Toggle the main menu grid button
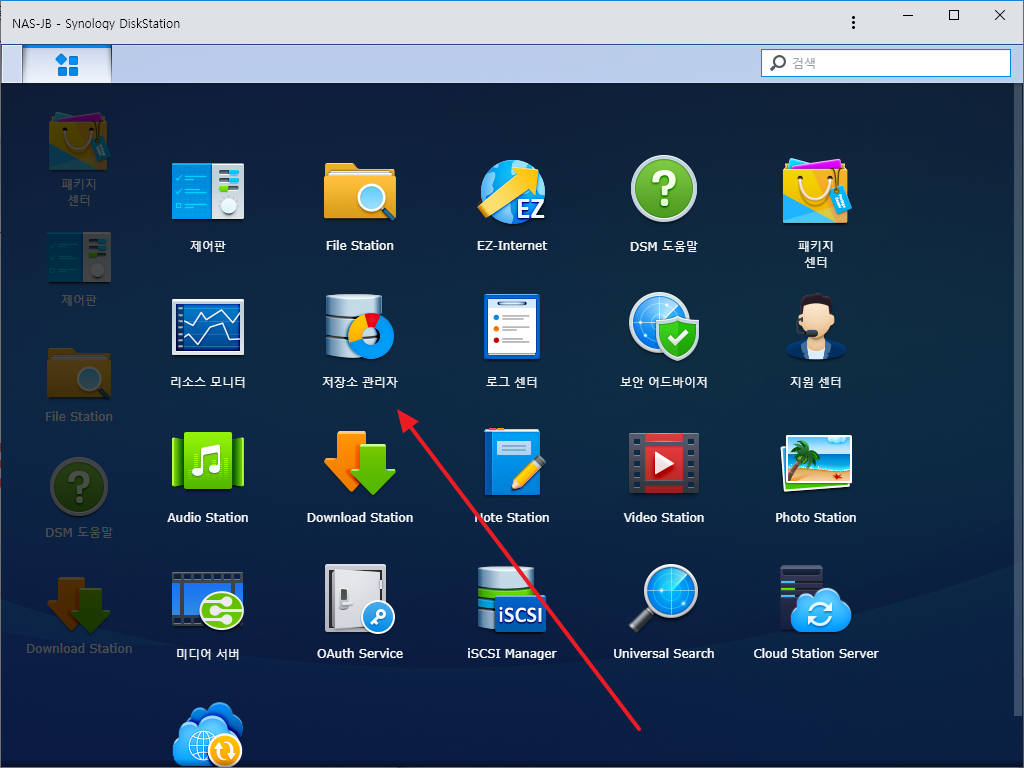The height and width of the screenshot is (768, 1024). tap(67, 65)
